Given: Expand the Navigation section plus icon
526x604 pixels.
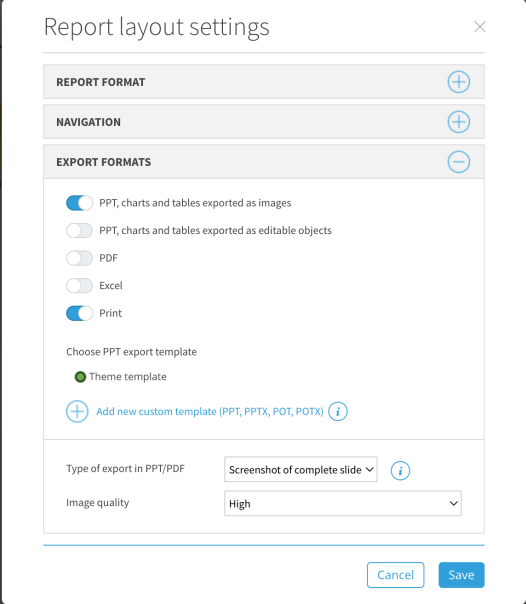Looking at the screenshot, I should [459, 122].
